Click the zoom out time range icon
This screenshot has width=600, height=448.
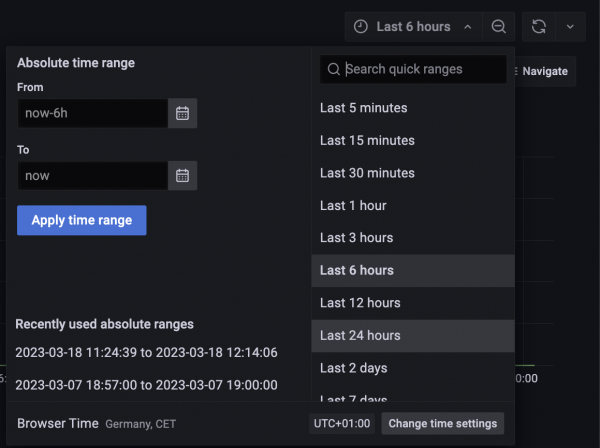pyautogui.click(x=498, y=27)
